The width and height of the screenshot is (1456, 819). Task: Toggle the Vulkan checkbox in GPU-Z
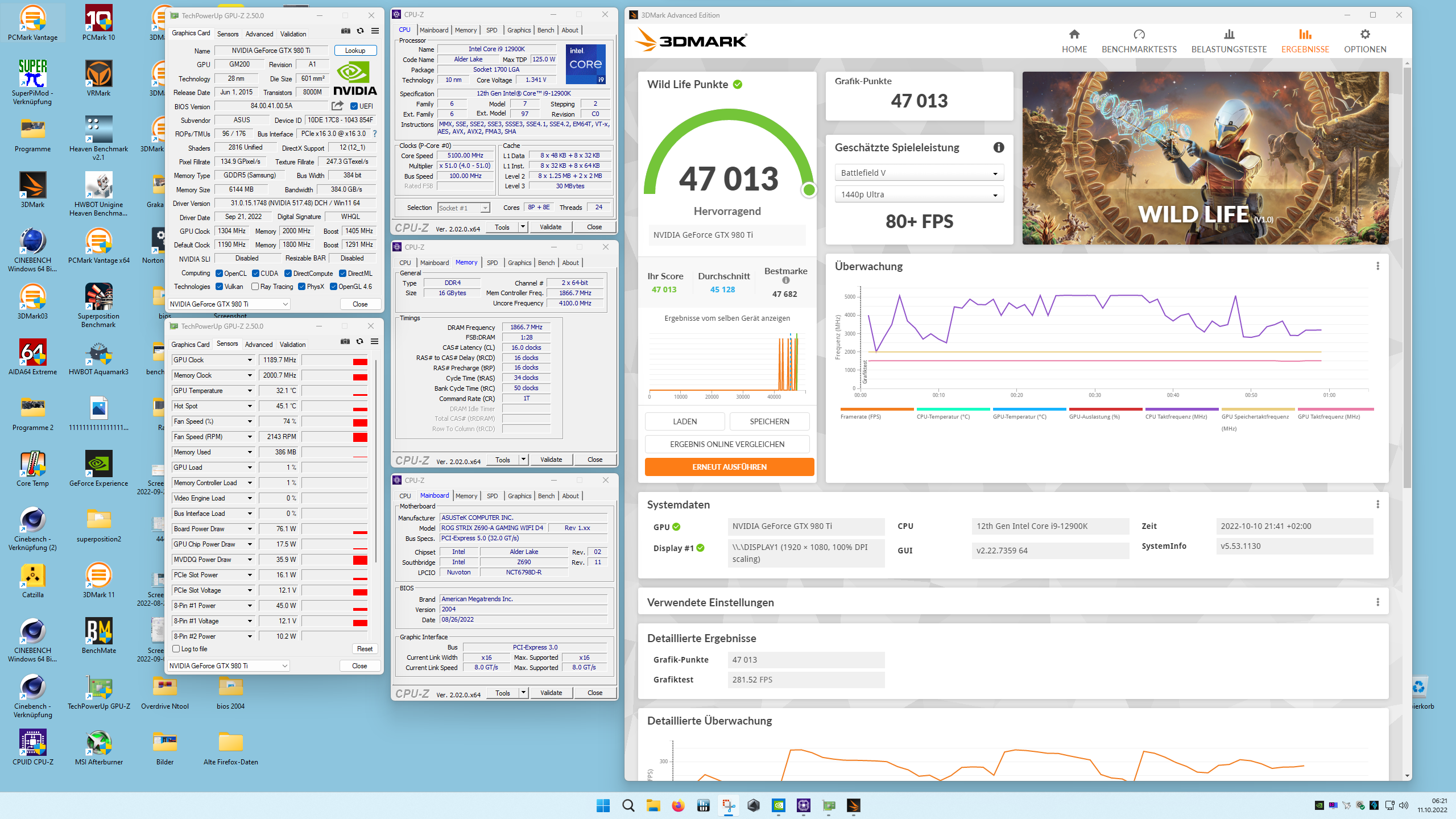(219, 287)
